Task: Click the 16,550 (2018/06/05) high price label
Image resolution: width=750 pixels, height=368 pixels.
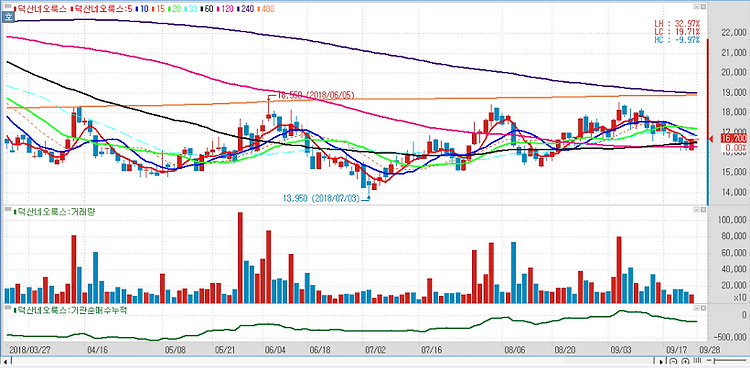Action: click(315, 96)
